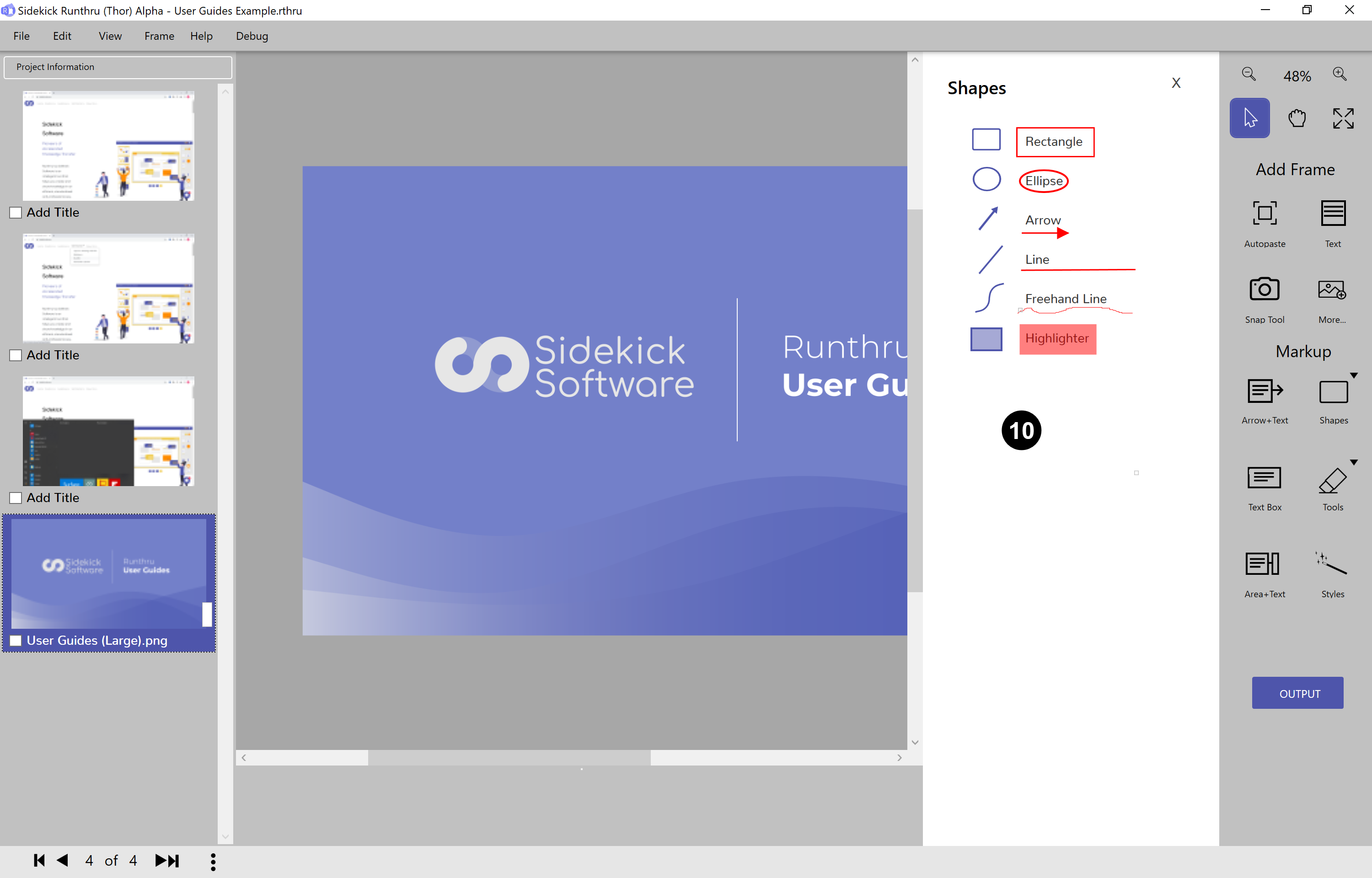Screen dimensions: 1372x878
Task: Click the canvas scroll right arrow
Action: coord(900,758)
